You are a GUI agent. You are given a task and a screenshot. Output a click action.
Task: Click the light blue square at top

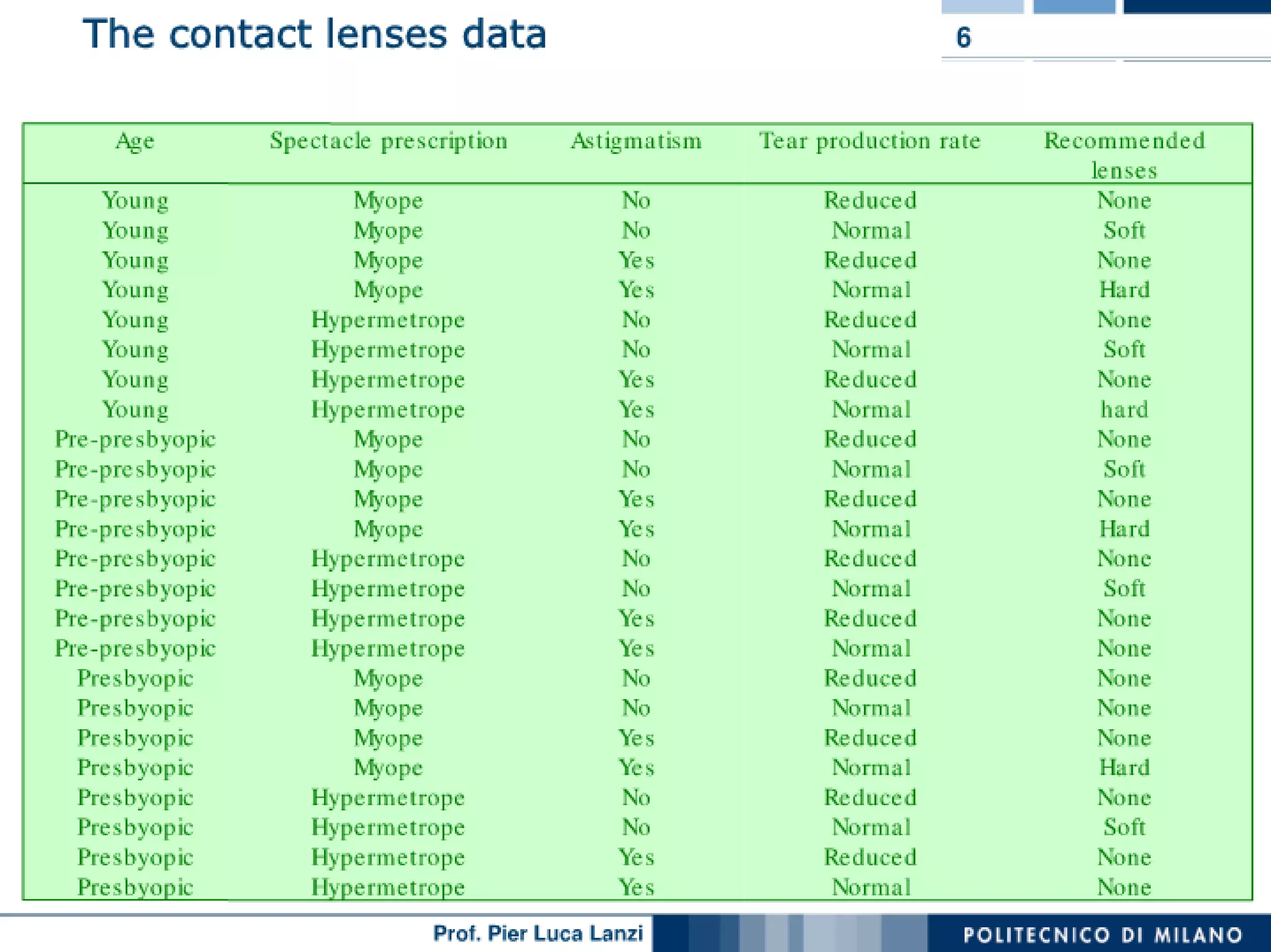point(982,6)
